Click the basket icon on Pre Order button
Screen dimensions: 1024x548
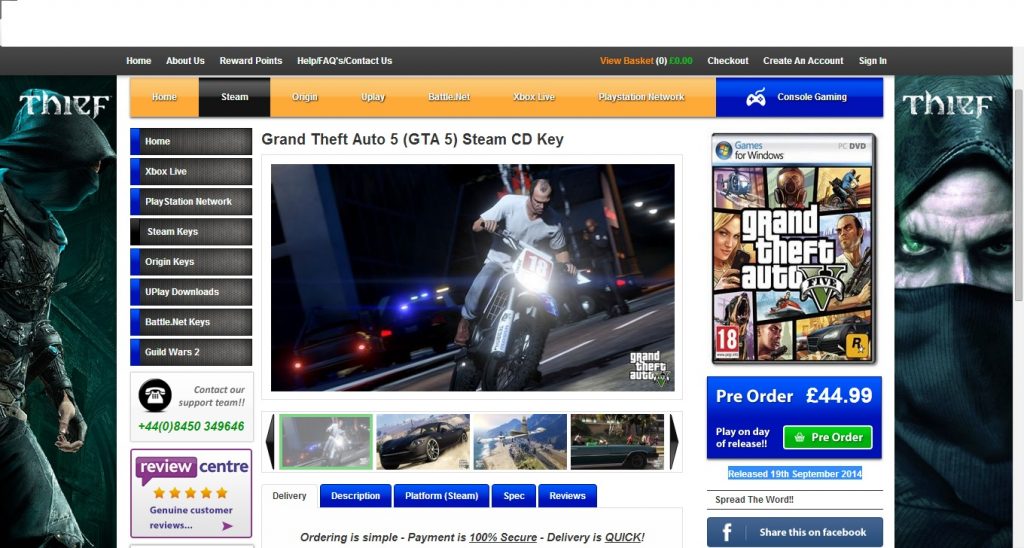pos(798,438)
